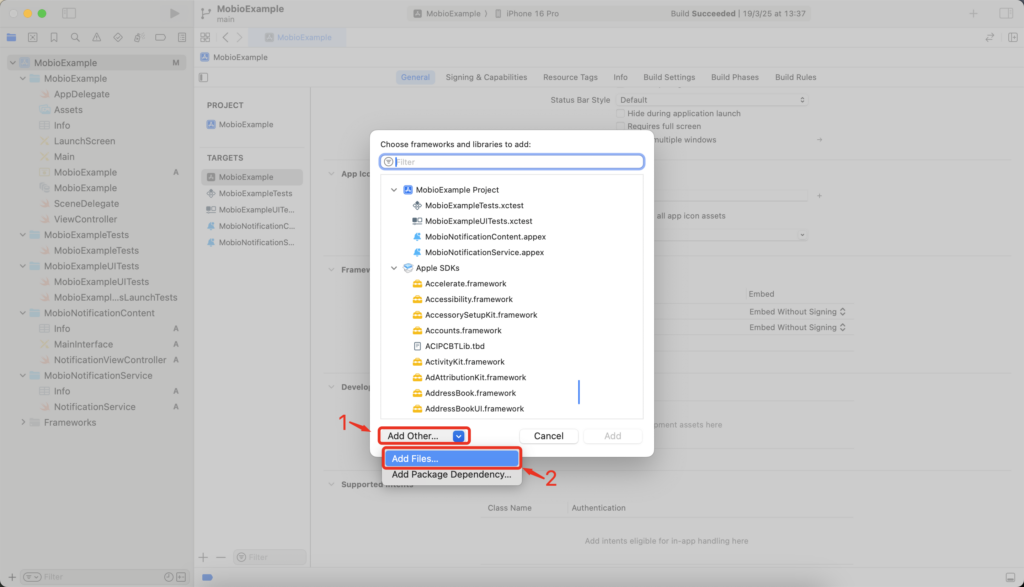1024x587 pixels.
Task: Enable Hide during application launch checkbox
Action: pos(621,113)
